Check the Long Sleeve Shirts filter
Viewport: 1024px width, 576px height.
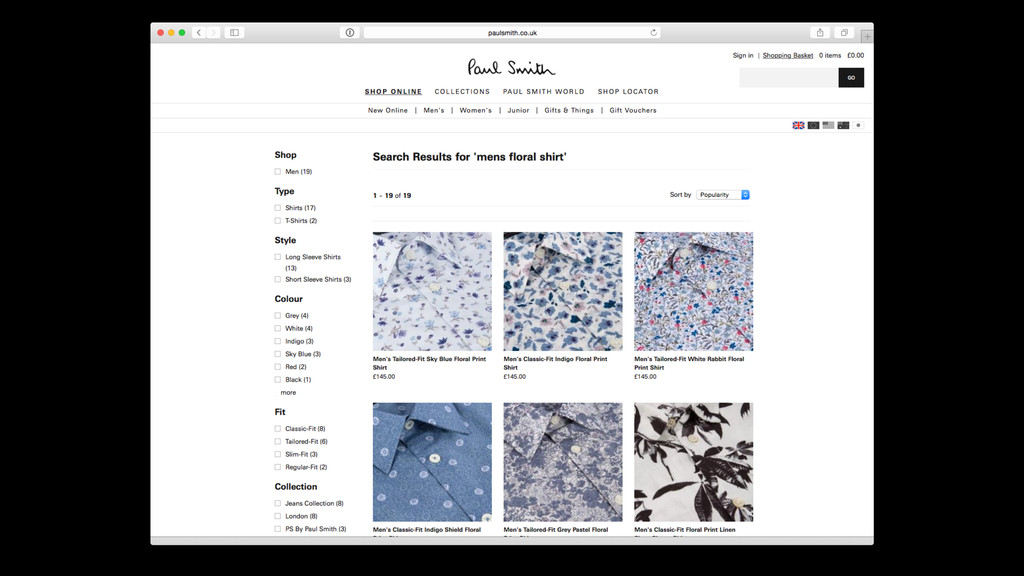278,257
